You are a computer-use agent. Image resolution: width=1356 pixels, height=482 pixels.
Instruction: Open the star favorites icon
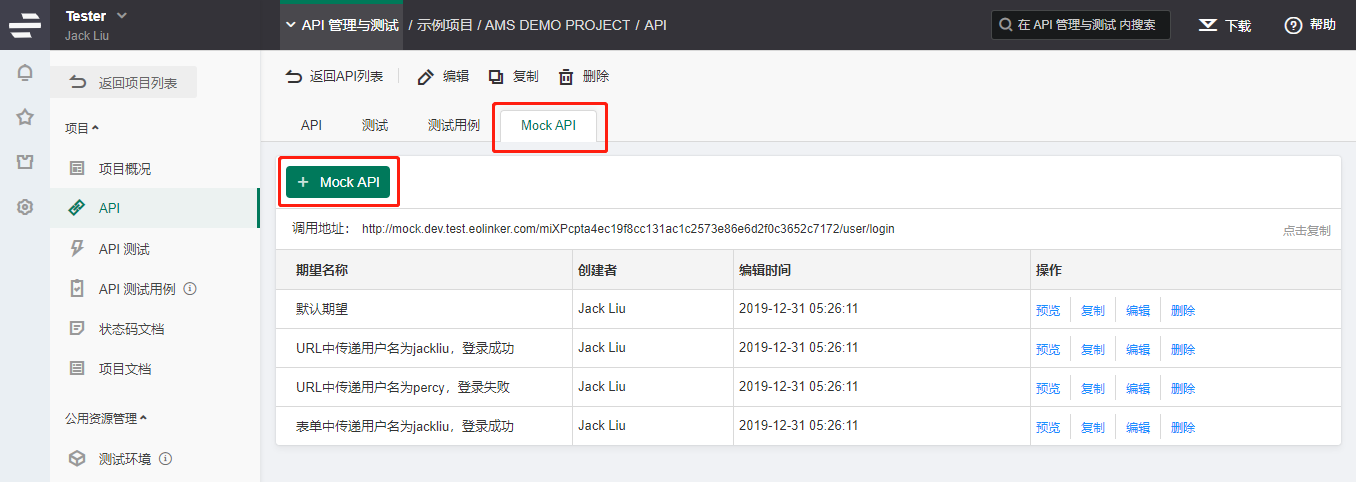click(25, 117)
